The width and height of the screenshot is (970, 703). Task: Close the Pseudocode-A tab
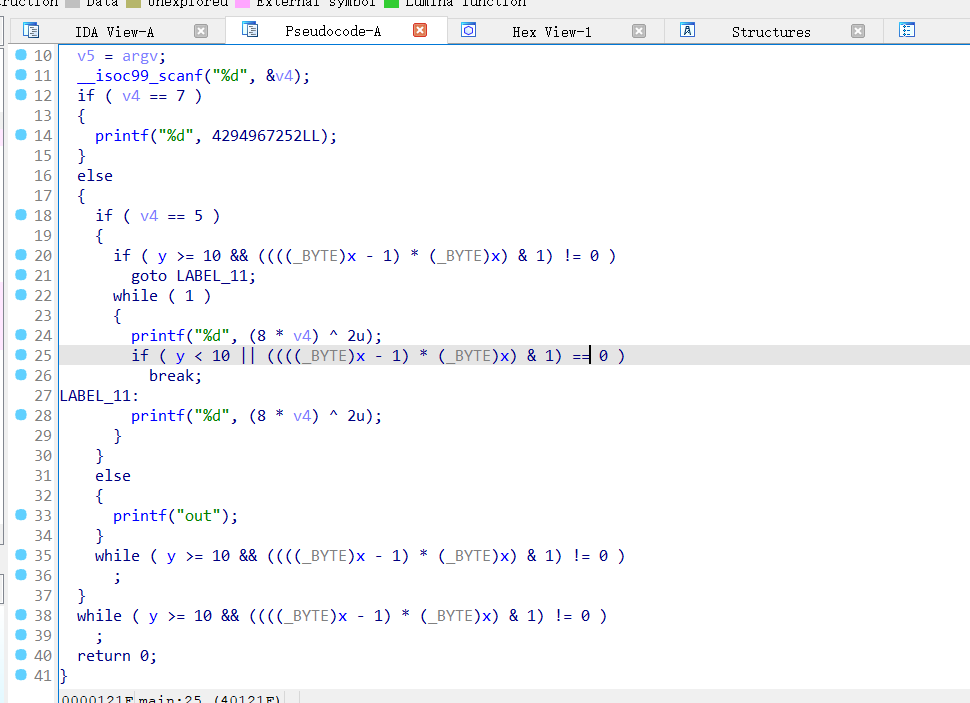point(420,30)
